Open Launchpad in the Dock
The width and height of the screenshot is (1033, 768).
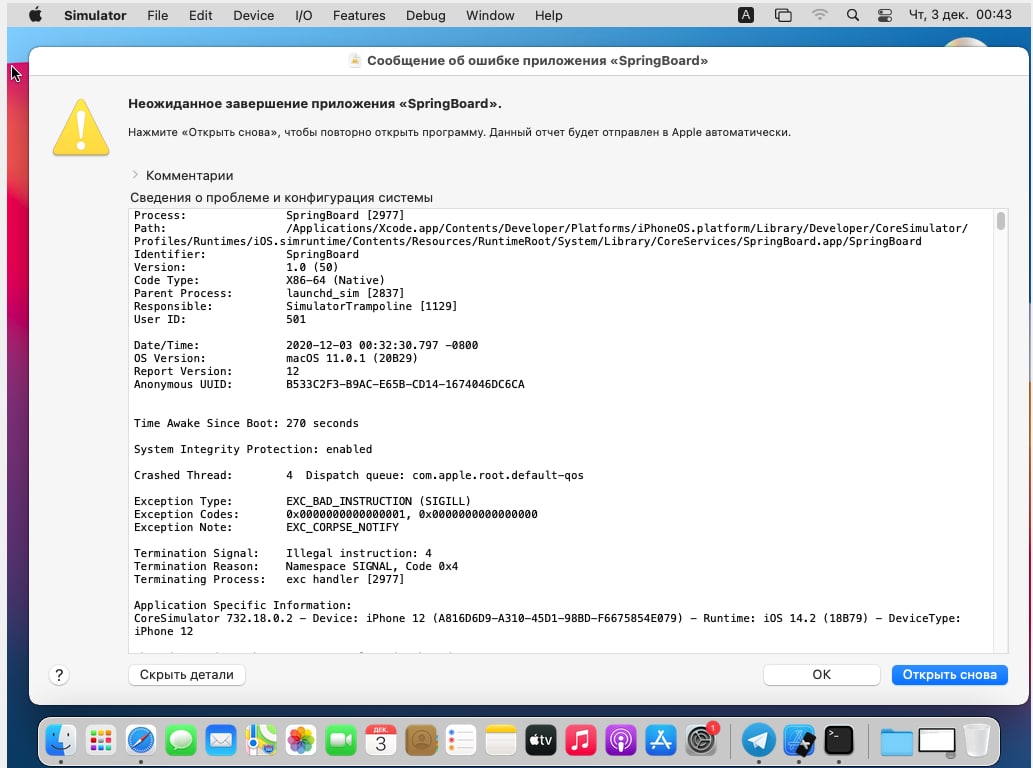(101, 740)
